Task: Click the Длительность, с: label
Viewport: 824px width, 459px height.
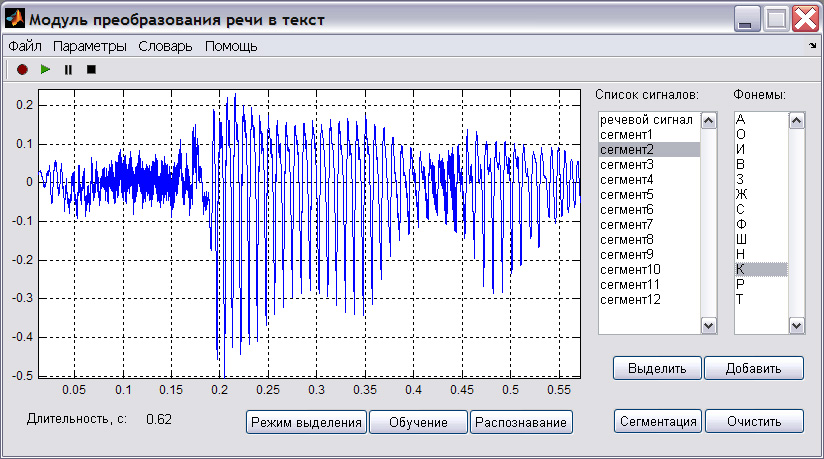Action: [x=77, y=419]
